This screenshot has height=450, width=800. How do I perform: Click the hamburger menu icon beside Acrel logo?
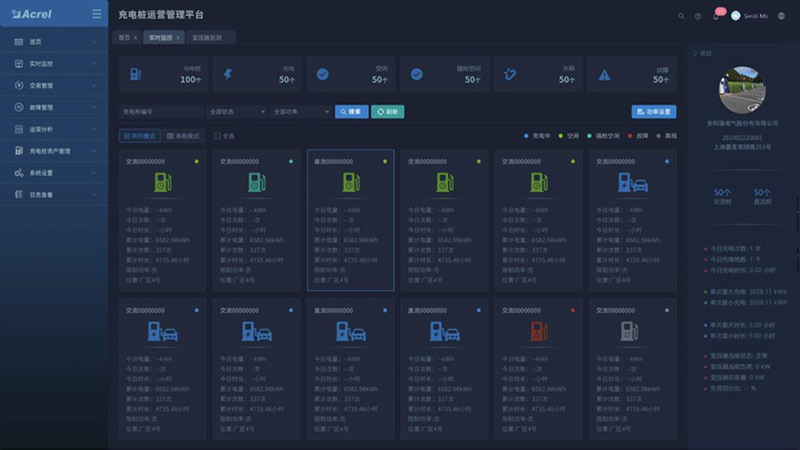click(96, 15)
